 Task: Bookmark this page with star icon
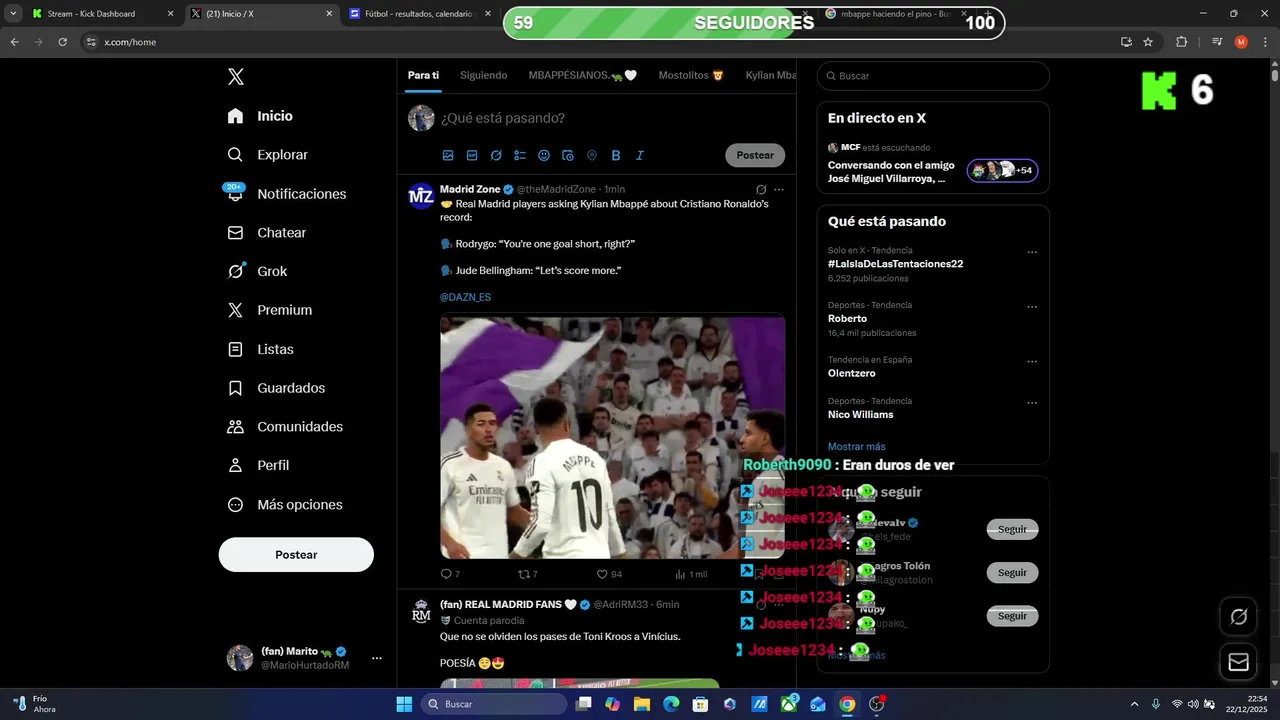click(x=1148, y=42)
